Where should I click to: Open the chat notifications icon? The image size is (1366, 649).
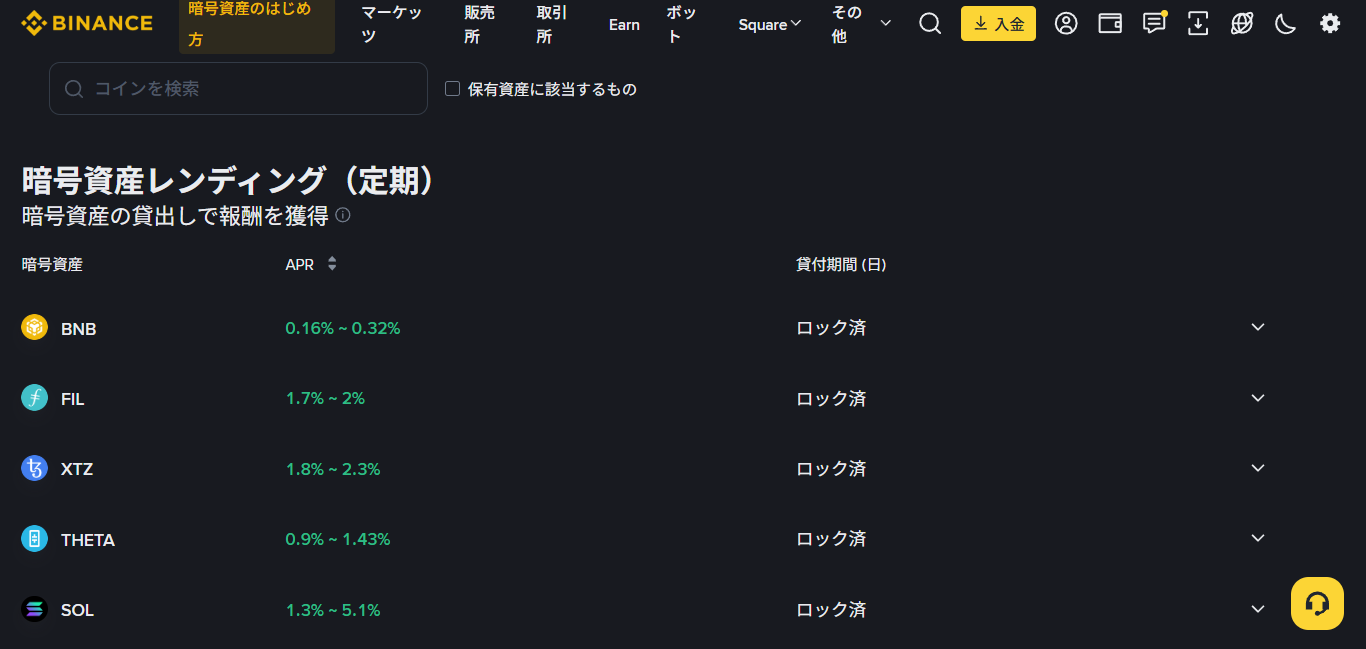pos(1154,24)
